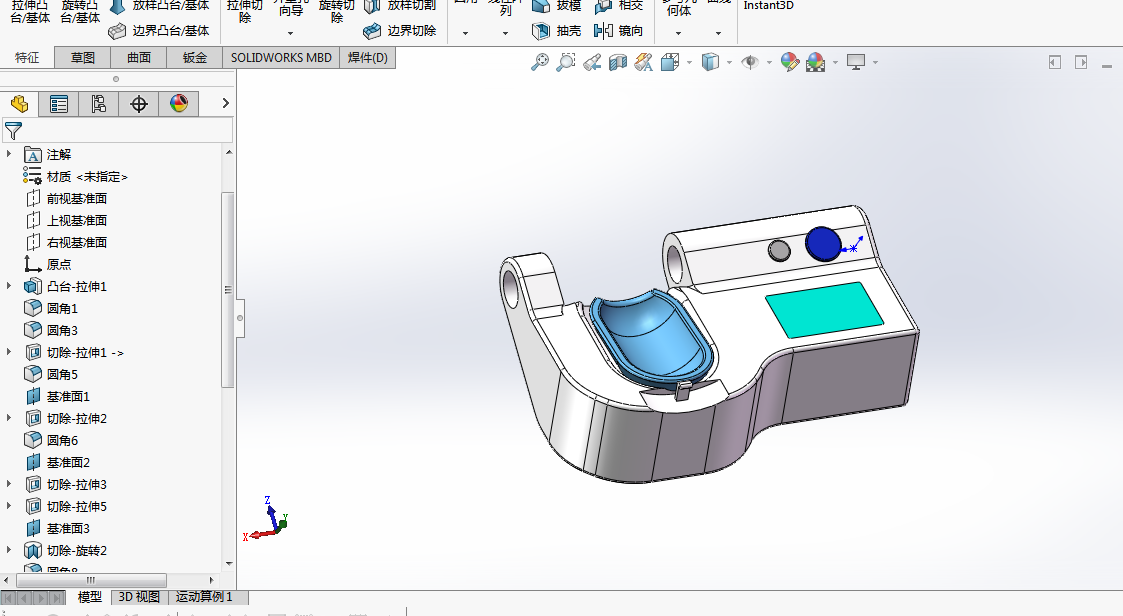
Task: Click the View Settings monitor icon
Action: coord(856,62)
